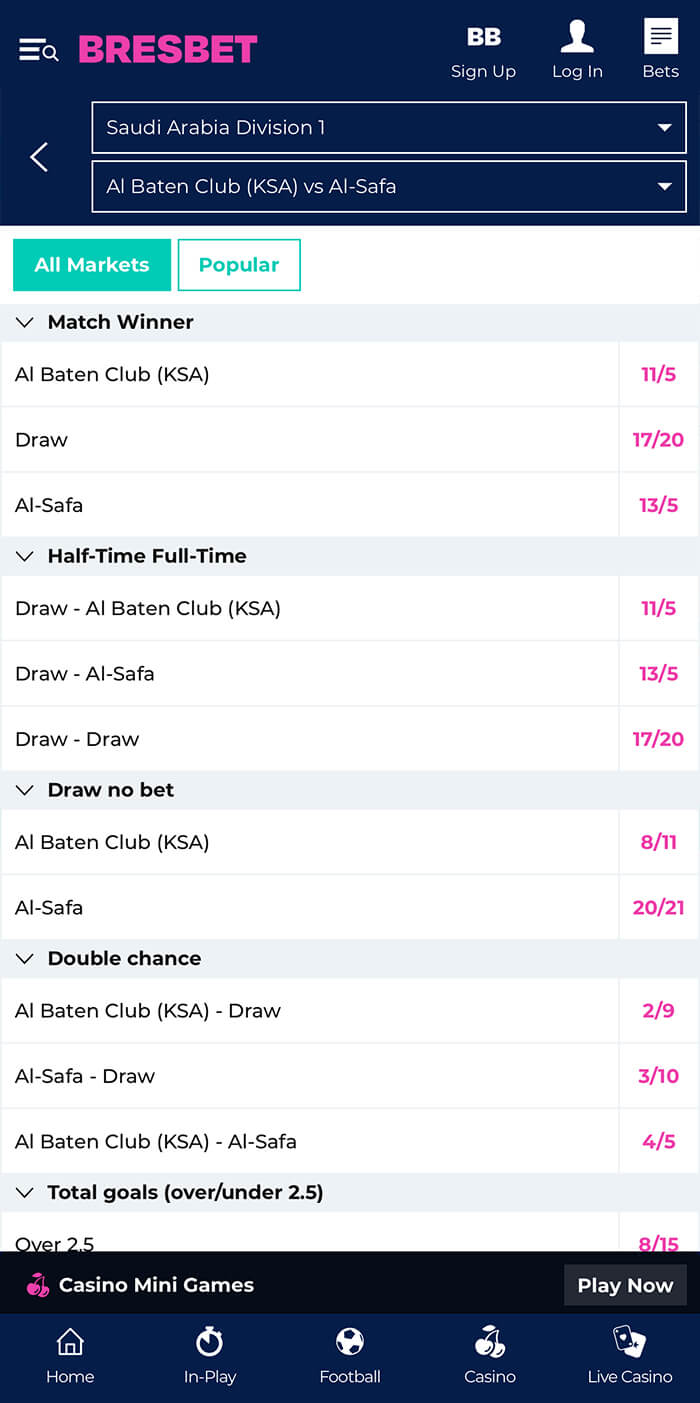700x1403 pixels.
Task: Open Casino cherries icon
Action: pos(490,1340)
